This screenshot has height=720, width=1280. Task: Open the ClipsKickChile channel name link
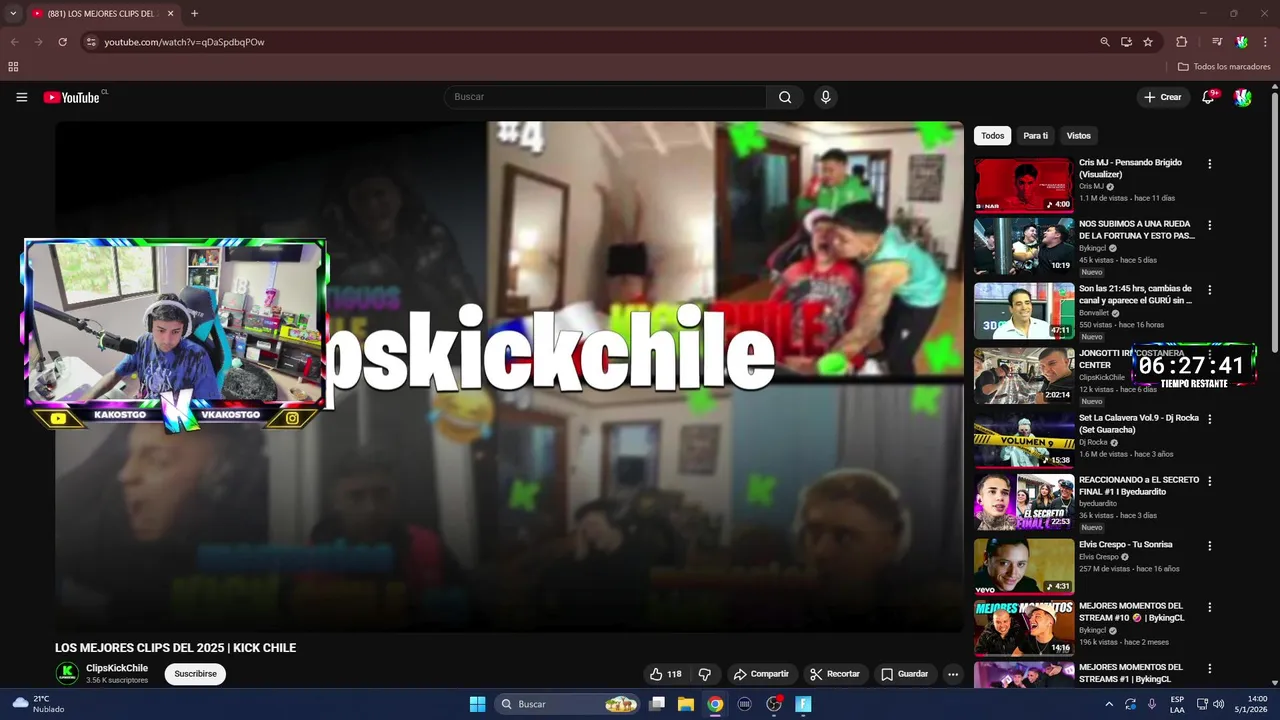tap(117, 668)
